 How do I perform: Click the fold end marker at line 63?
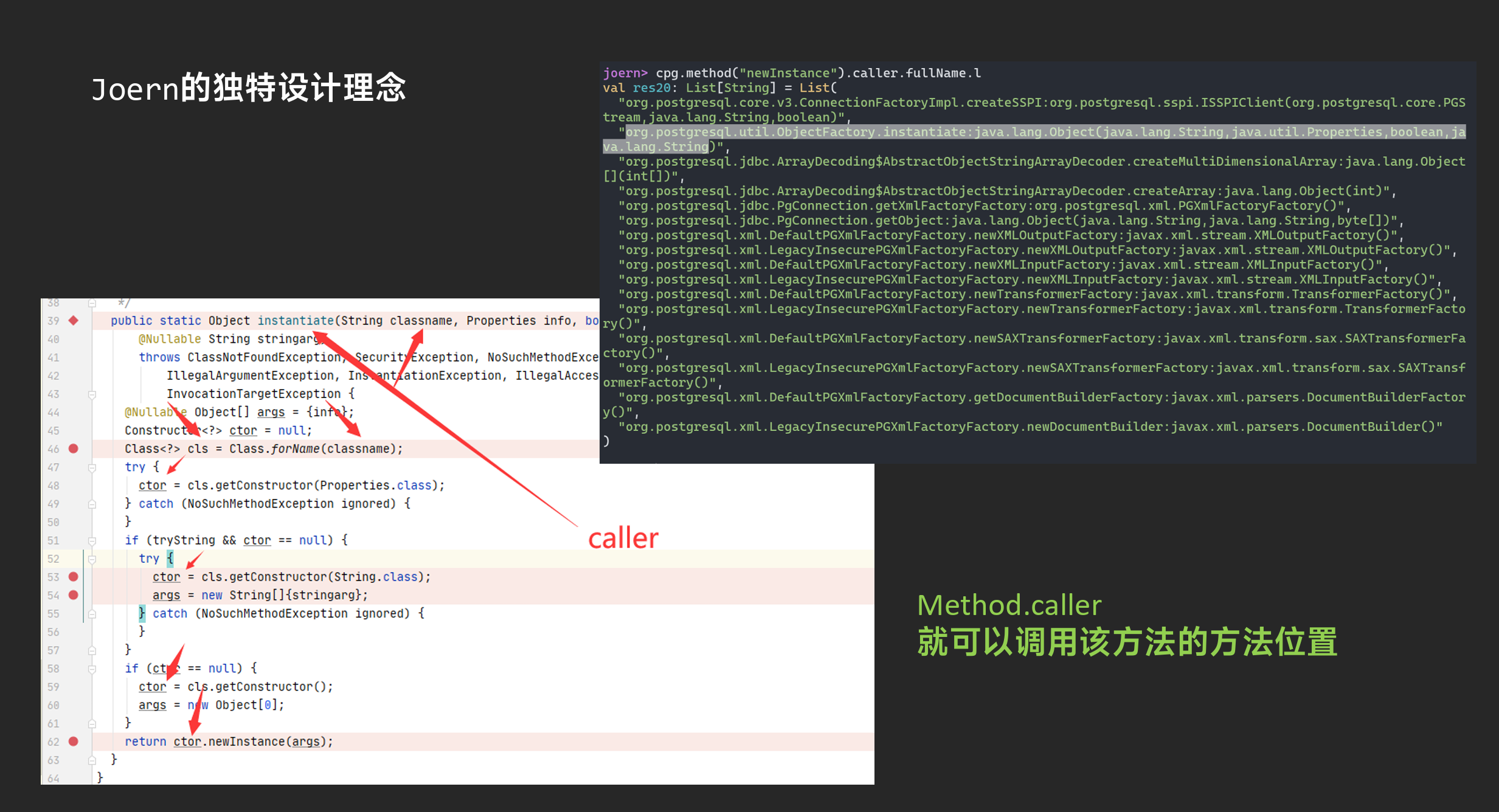pyautogui.click(x=92, y=760)
